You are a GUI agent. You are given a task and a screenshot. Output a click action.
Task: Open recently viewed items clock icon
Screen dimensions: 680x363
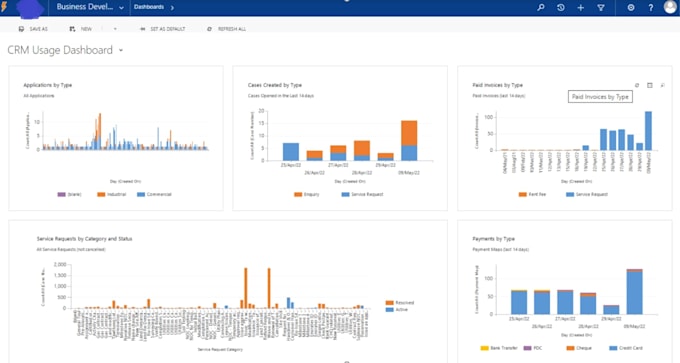[561, 7]
